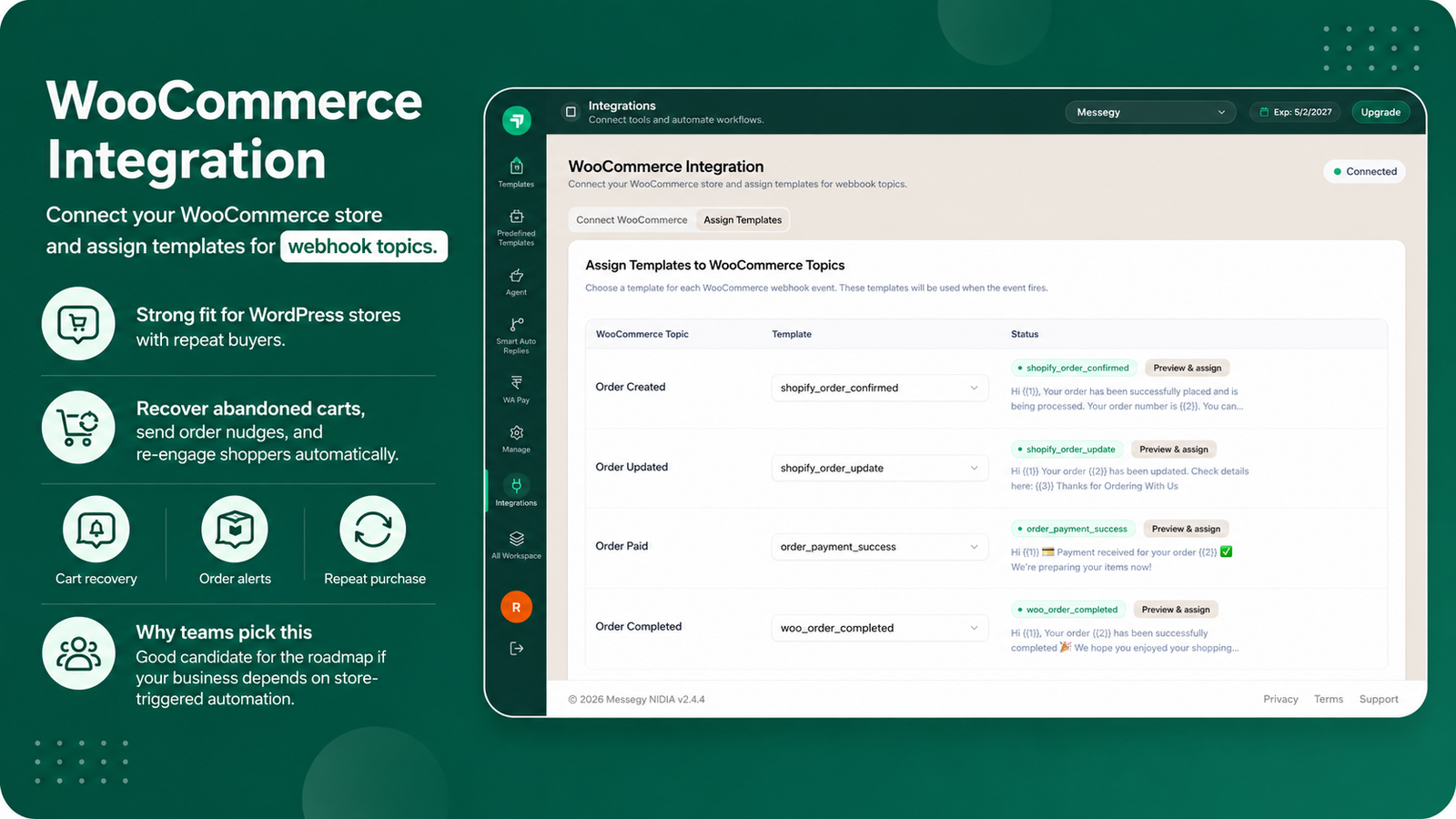Click the webhook topics. highlighted label

364,247
